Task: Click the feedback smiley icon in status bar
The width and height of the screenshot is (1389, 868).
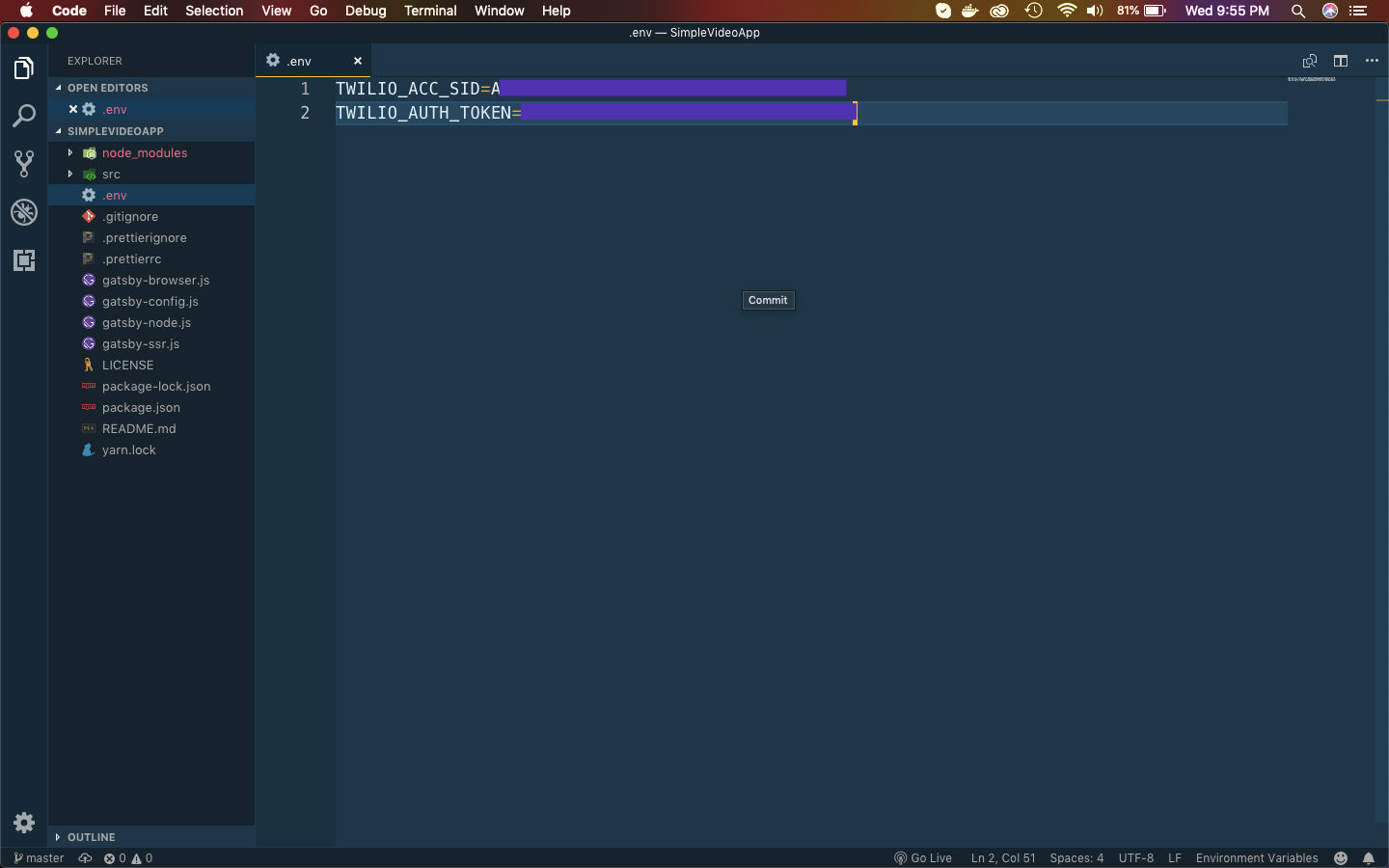Action: [1341, 858]
